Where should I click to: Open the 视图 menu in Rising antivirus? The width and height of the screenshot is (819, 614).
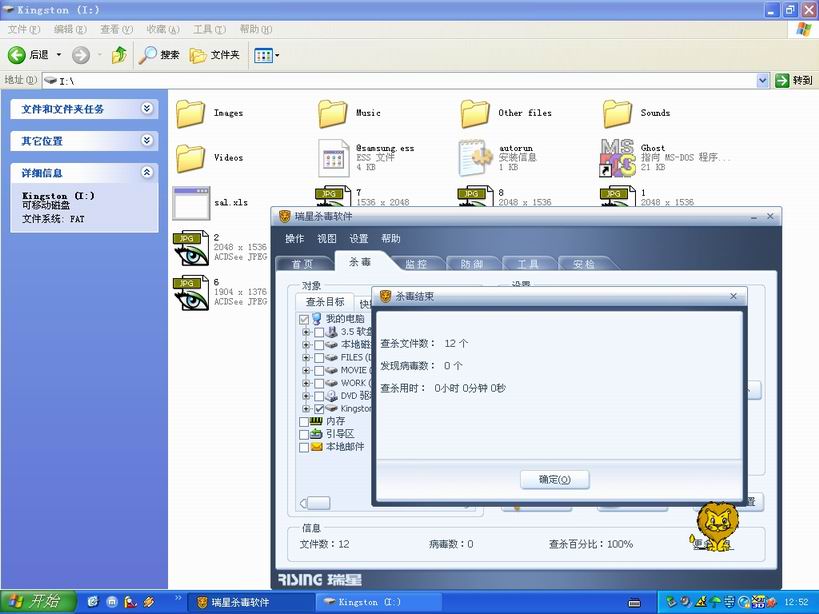tap(326, 239)
